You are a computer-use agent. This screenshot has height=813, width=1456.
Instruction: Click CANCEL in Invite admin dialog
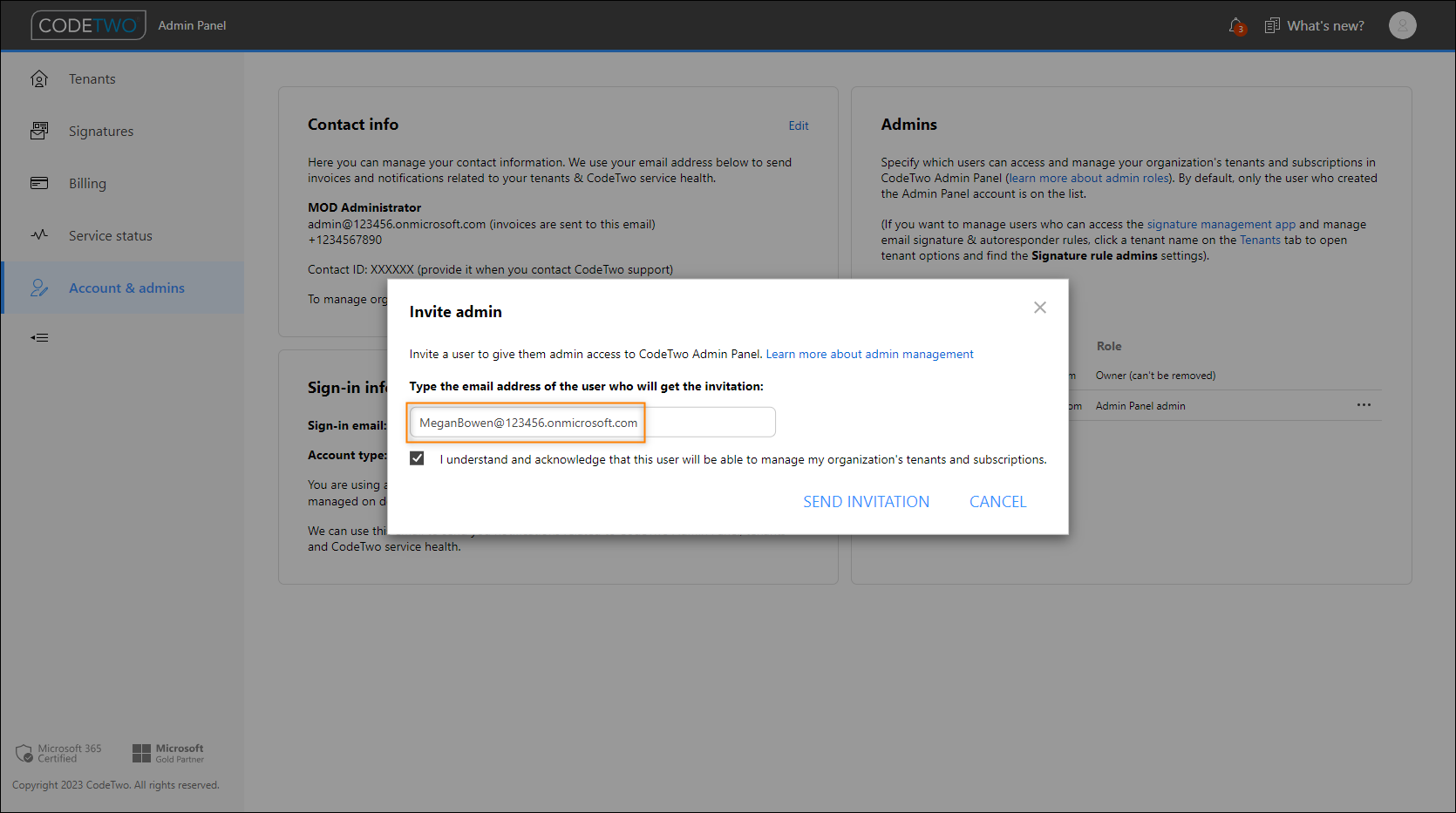click(x=997, y=502)
